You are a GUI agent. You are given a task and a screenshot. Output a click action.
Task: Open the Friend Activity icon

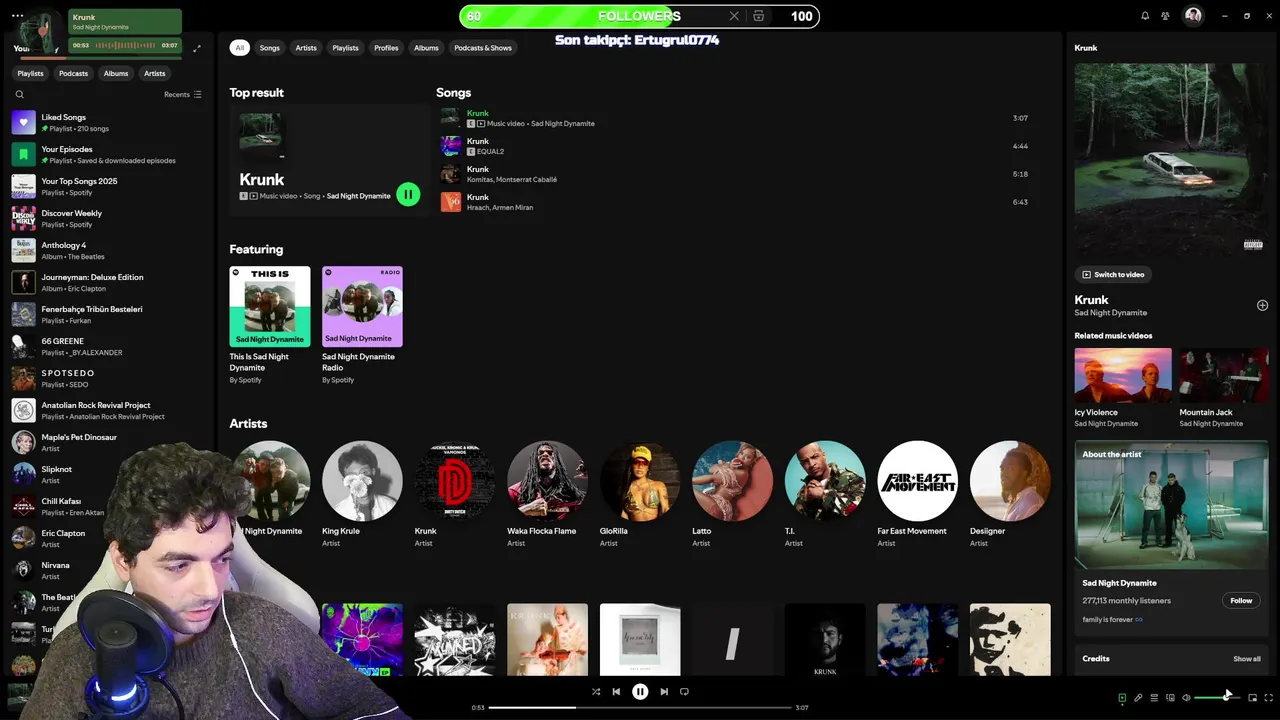[1165, 16]
